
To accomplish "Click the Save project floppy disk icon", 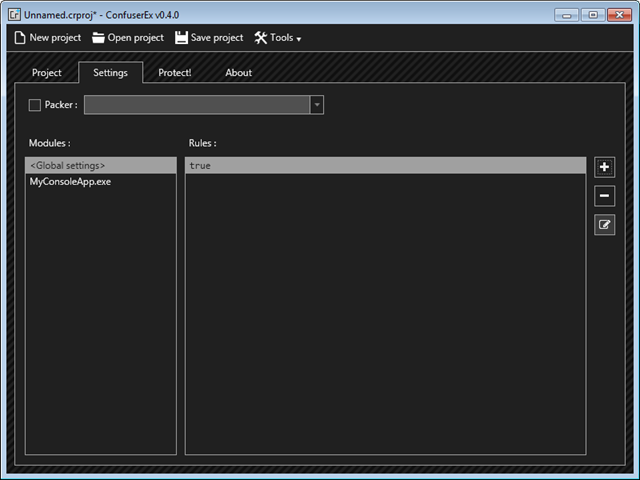I will point(181,38).
